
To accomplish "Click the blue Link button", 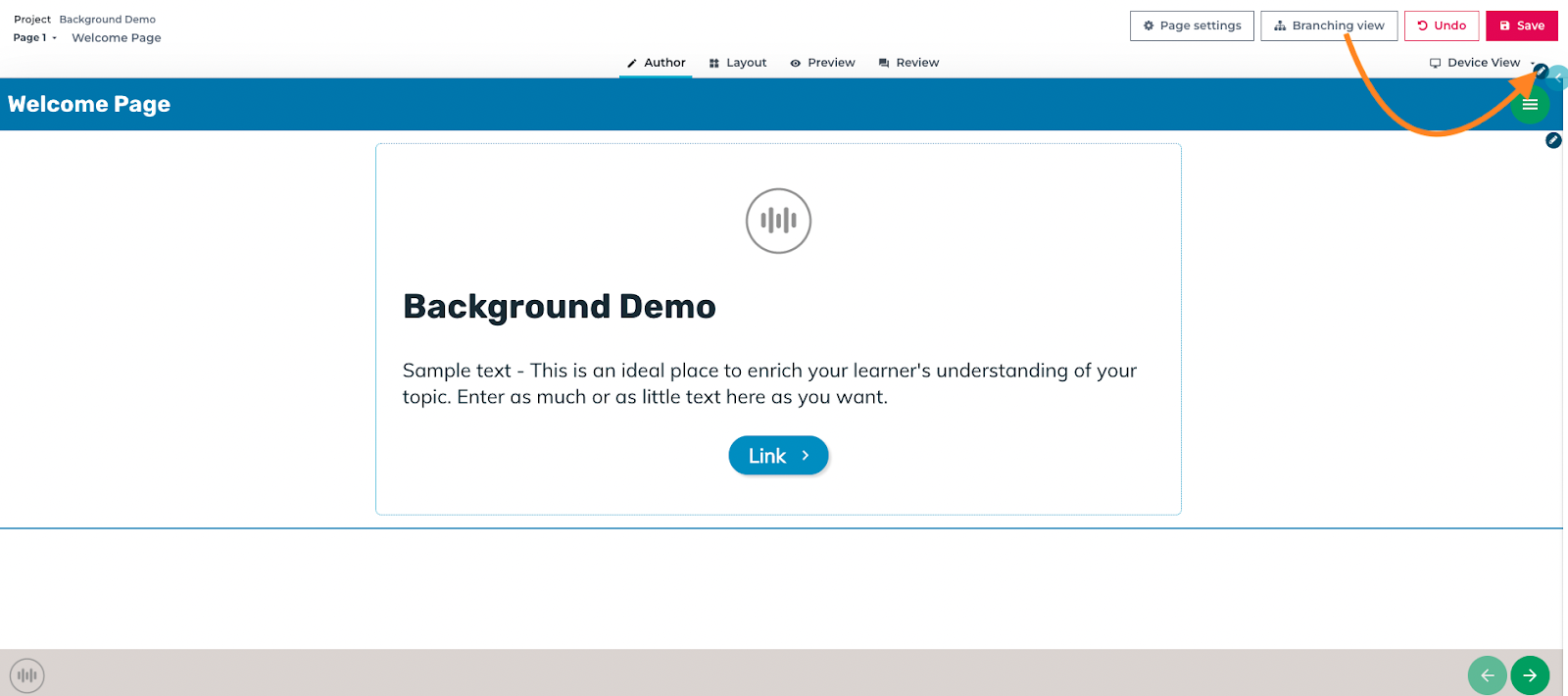I will pyautogui.click(x=778, y=456).
